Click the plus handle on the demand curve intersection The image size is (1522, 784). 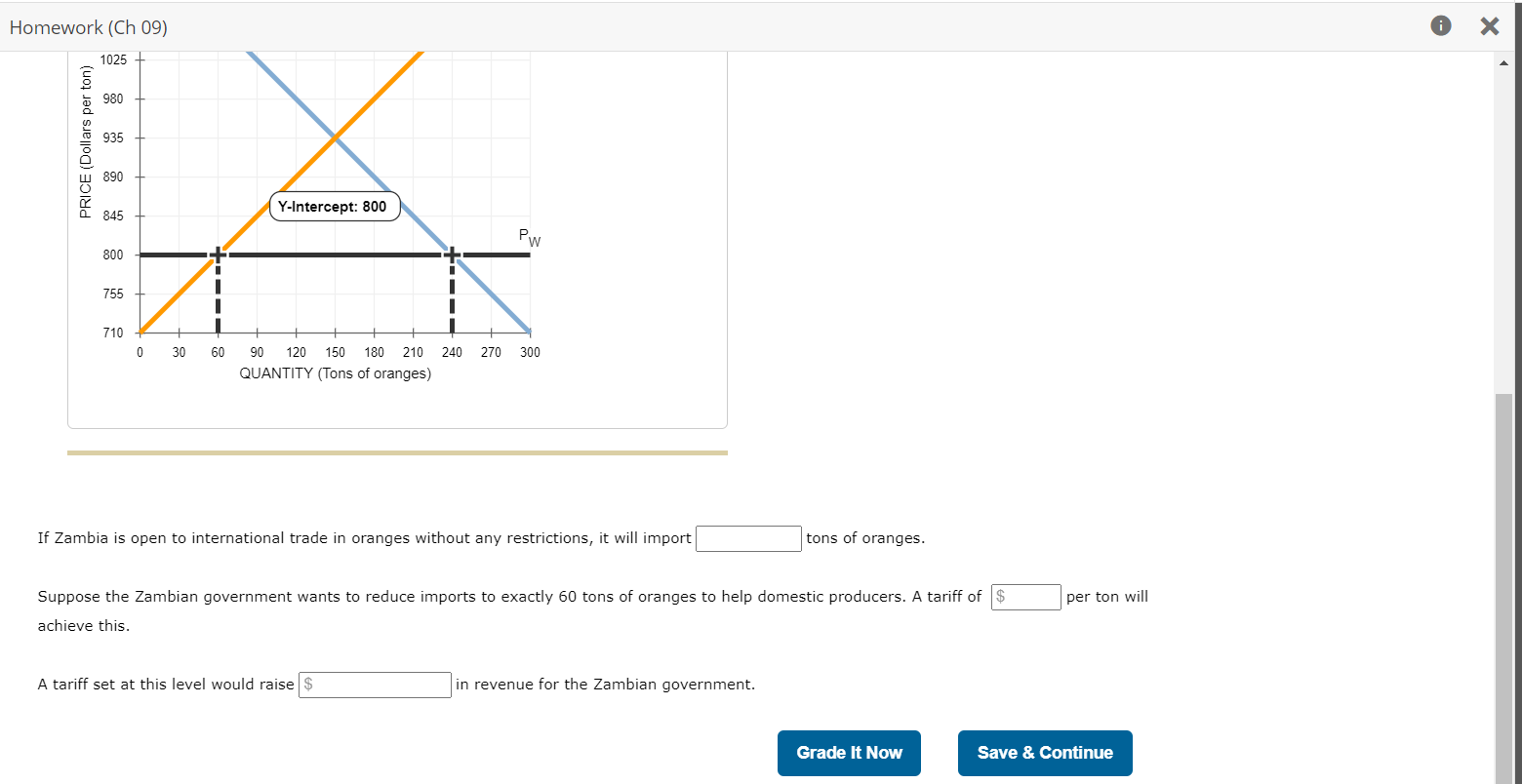pyautogui.click(x=452, y=254)
